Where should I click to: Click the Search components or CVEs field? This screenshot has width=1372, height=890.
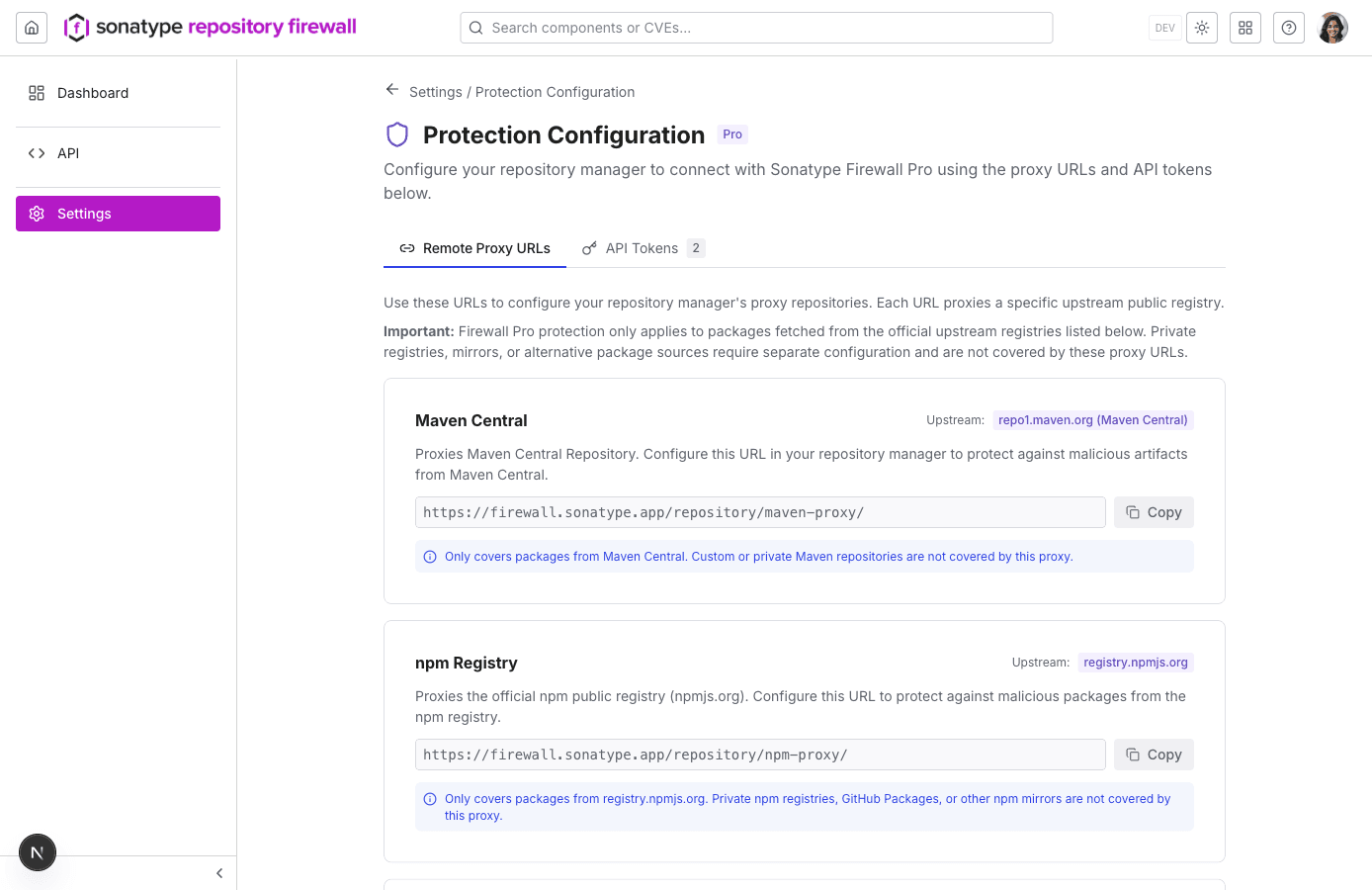[756, 28]
